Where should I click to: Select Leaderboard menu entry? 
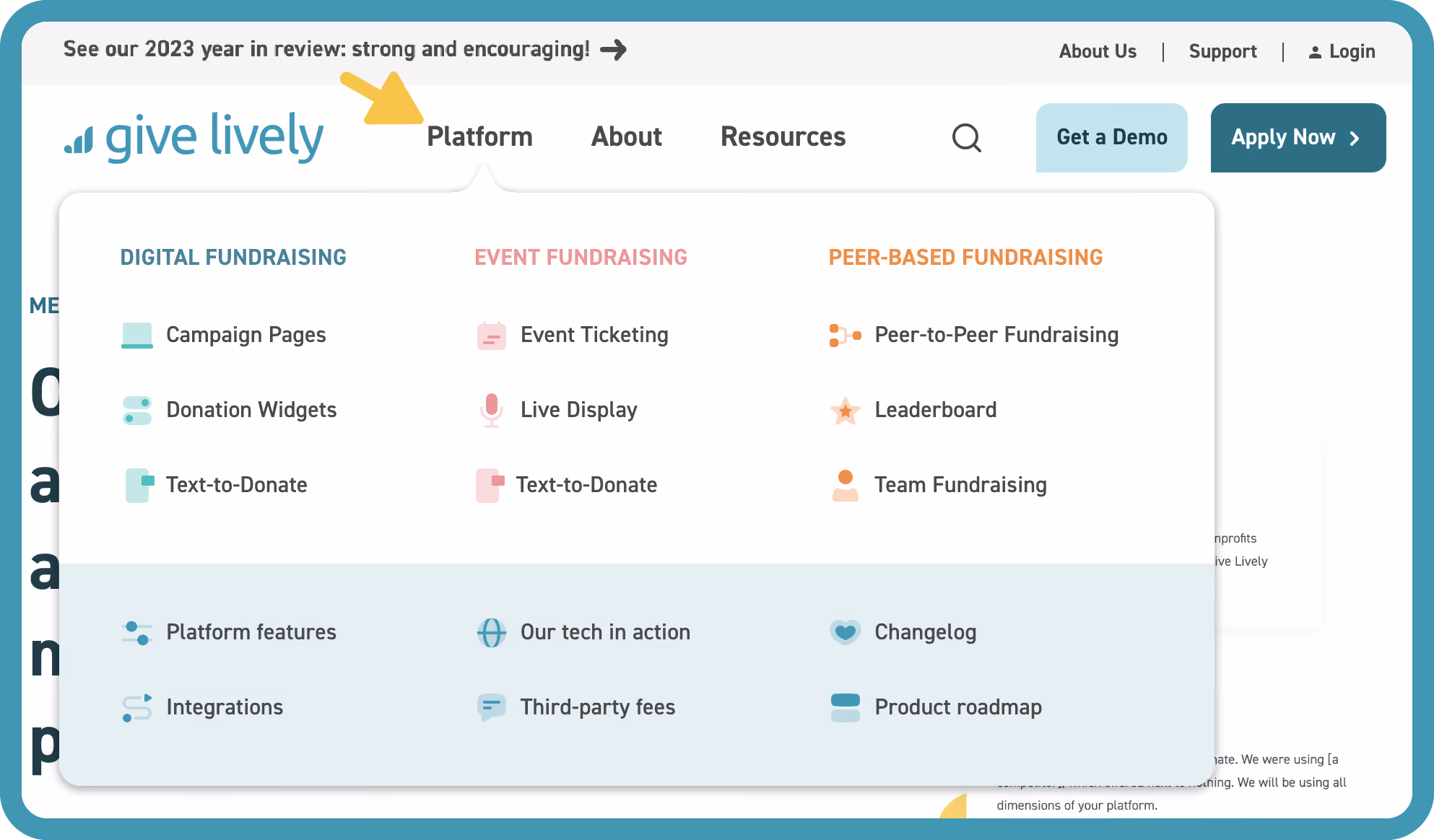pos(936,411)
